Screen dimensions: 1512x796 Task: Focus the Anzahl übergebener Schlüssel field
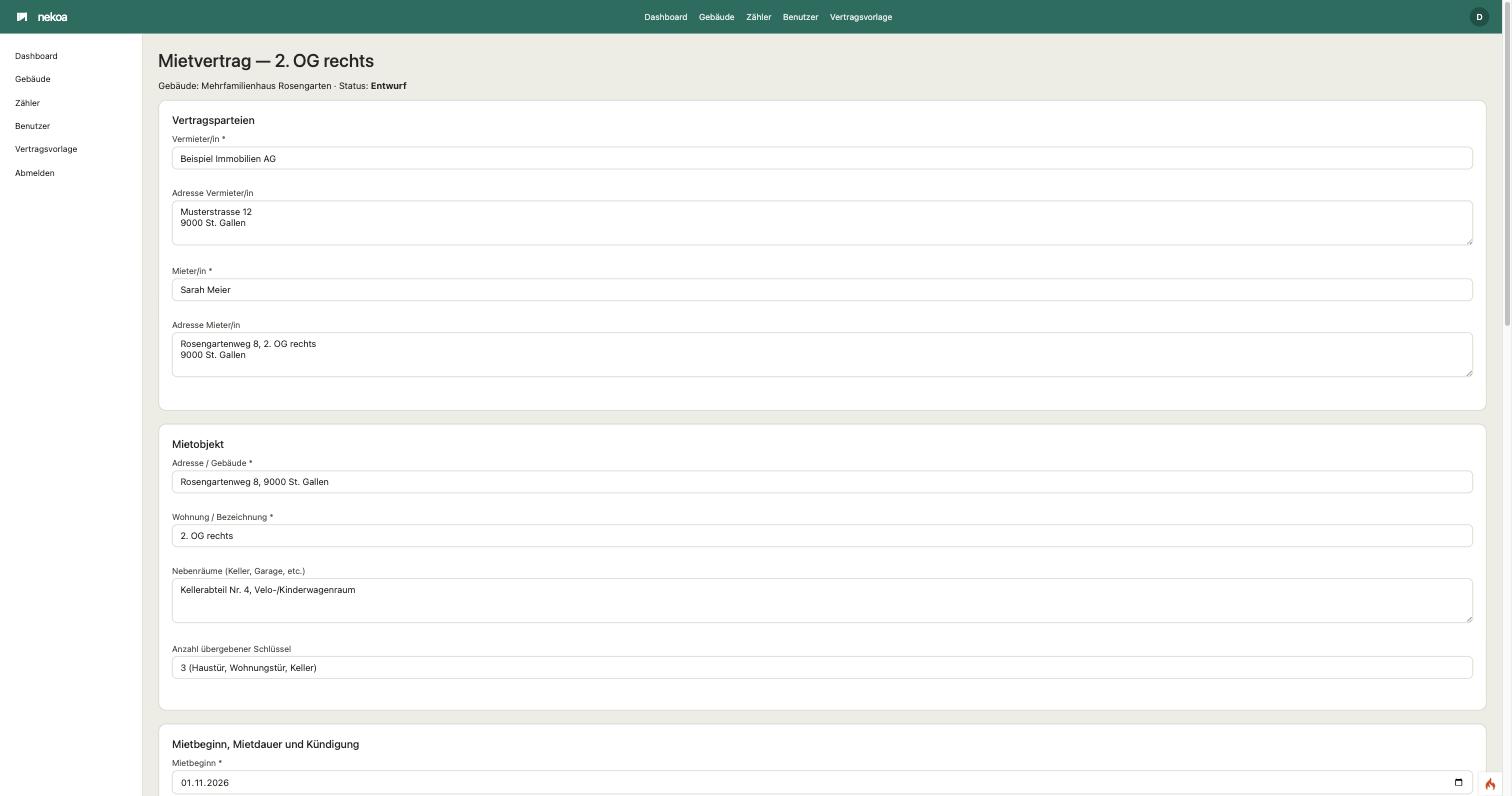coord(822,667)
